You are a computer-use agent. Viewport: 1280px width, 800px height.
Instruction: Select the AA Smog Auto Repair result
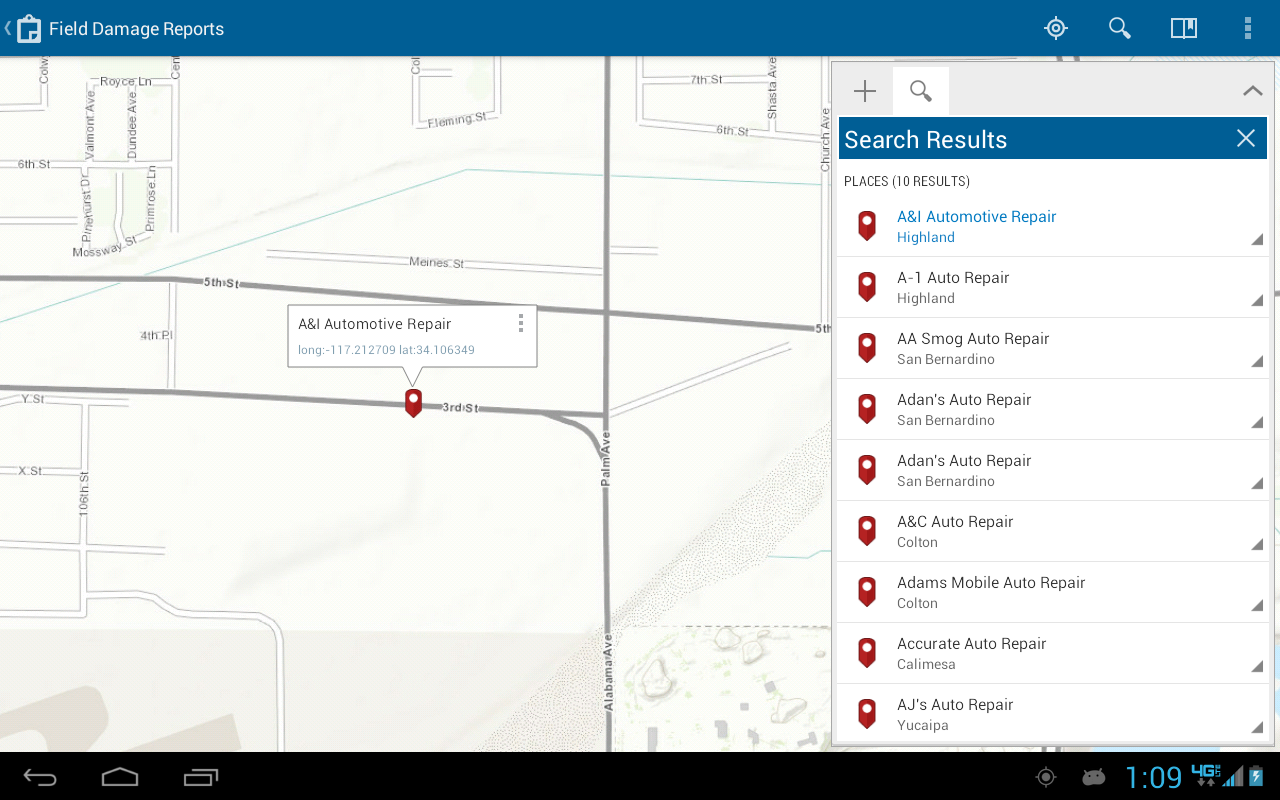1052,348
